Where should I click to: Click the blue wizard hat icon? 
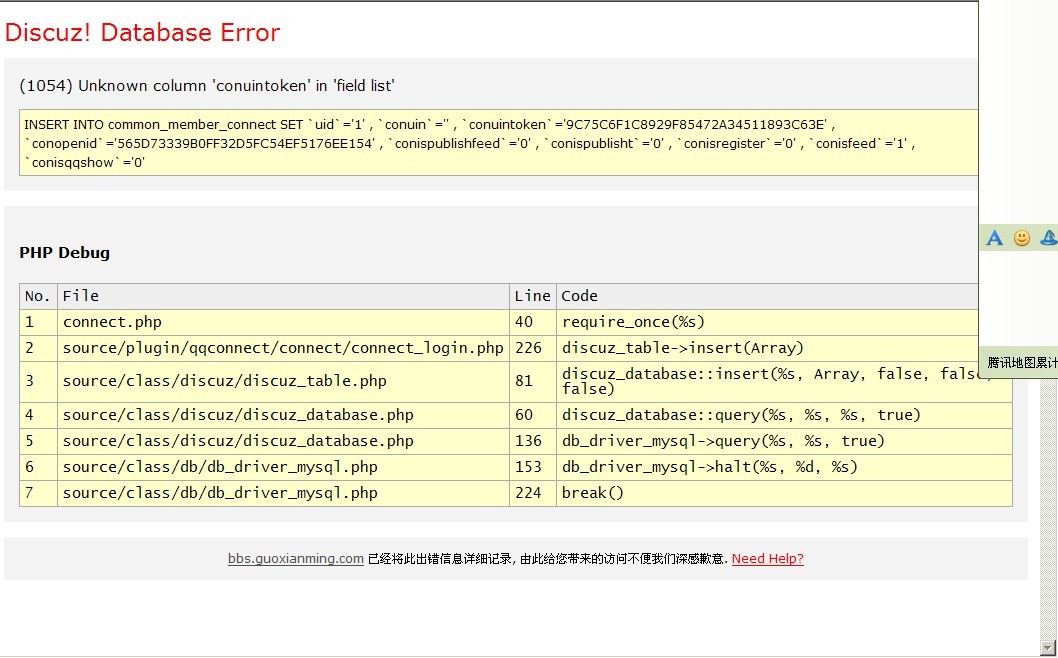pos(1048,238)
